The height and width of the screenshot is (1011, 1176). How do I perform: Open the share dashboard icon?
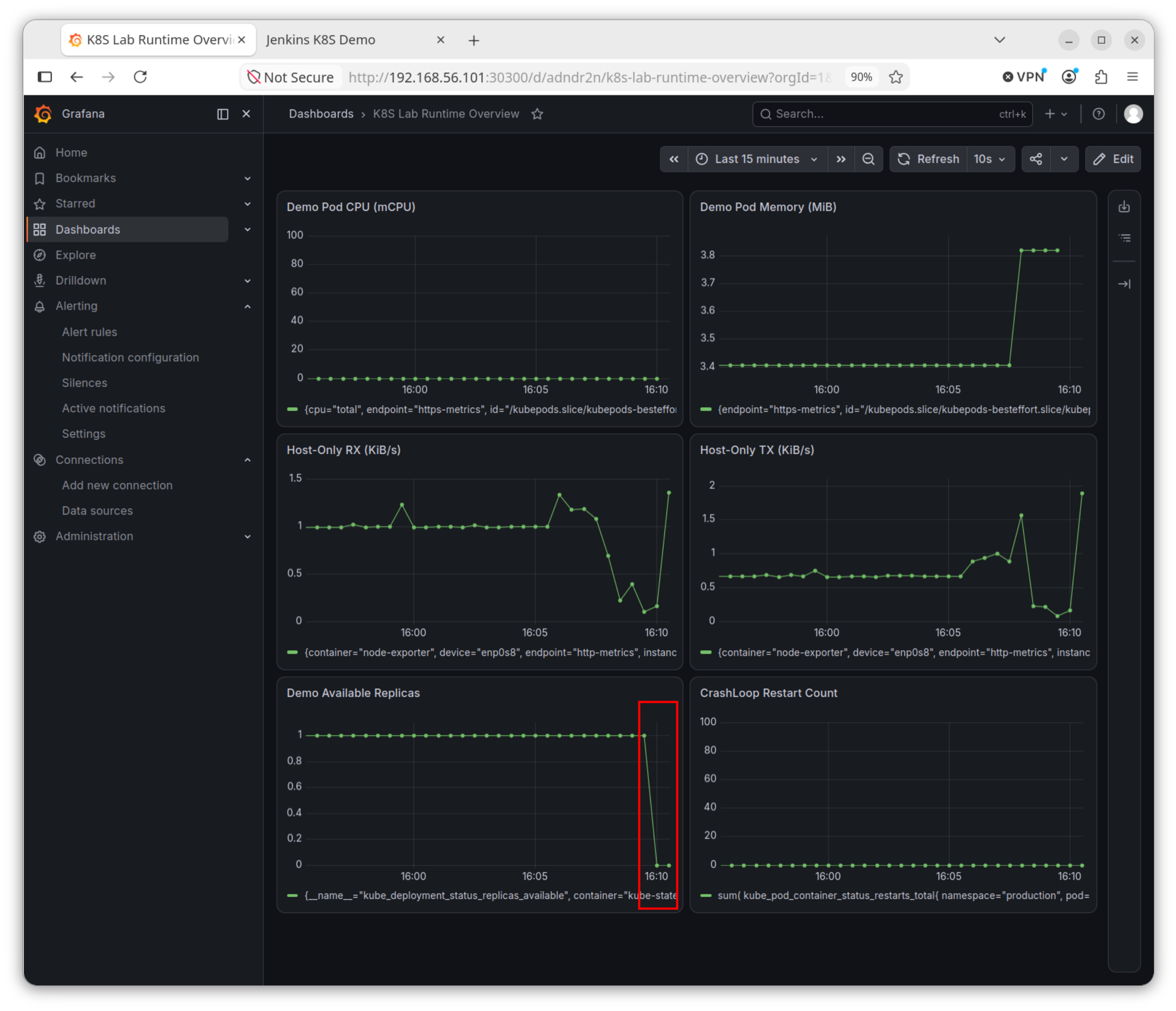1035,159
